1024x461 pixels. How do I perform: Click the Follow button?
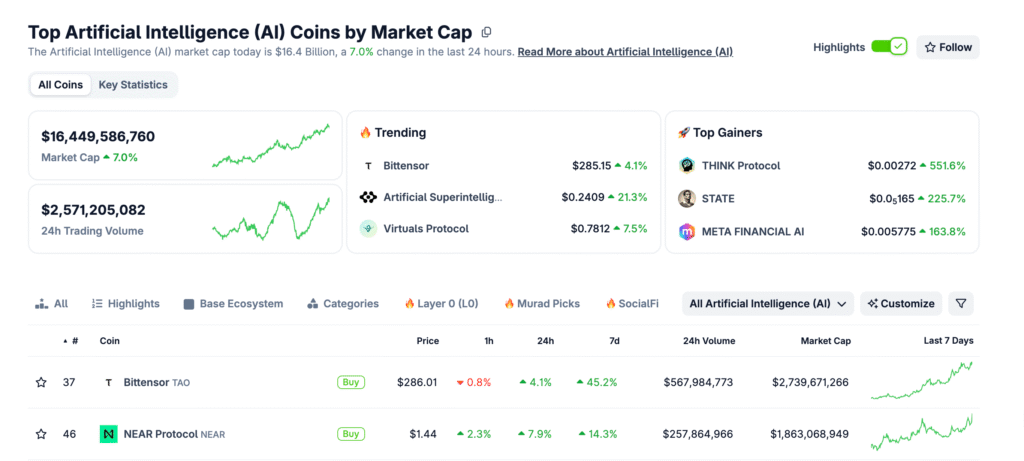click(947, 47)
